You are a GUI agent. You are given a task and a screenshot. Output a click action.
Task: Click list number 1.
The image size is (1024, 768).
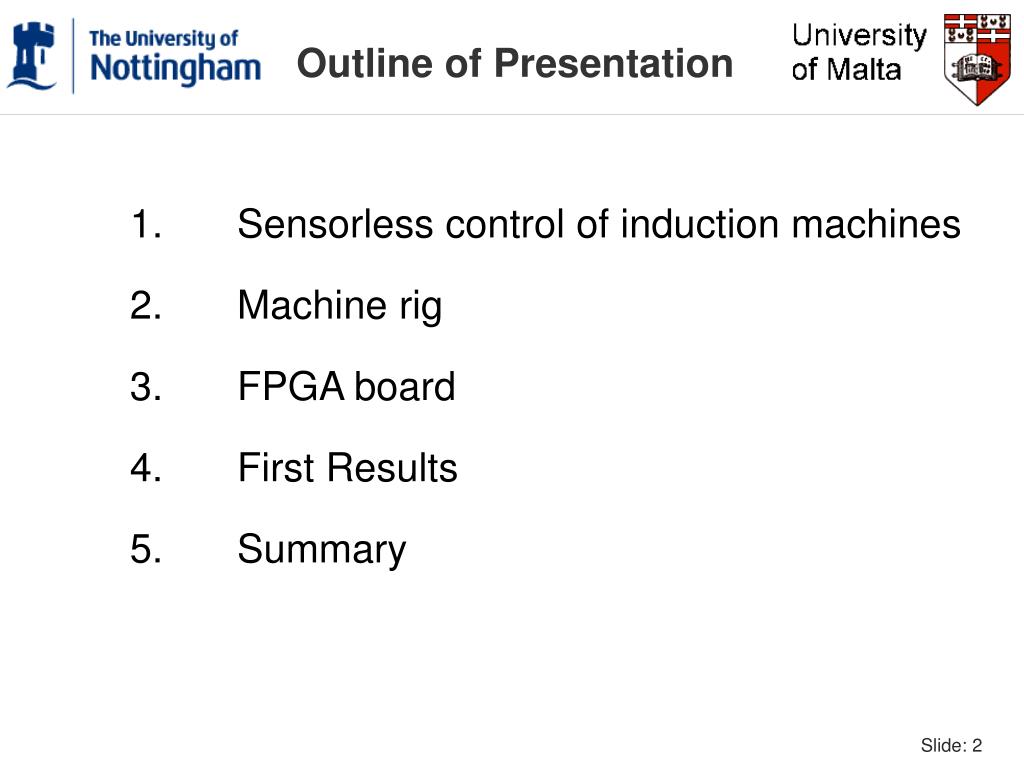tap(146, 224)
